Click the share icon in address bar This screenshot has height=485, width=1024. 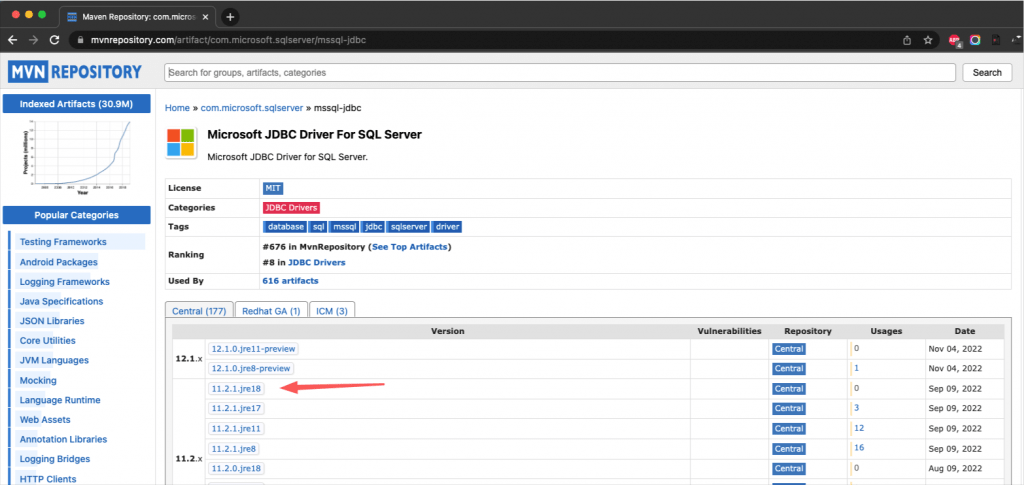point(907,40)
